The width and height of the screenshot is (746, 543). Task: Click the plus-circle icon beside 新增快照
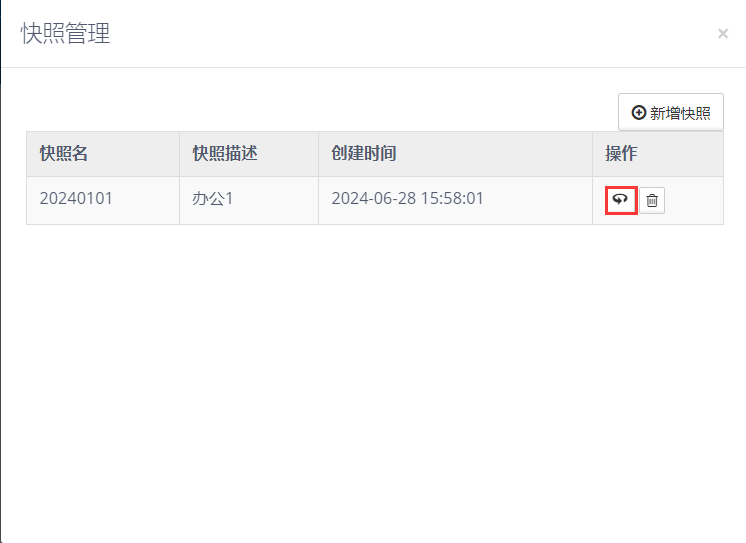tap(639, 113)
